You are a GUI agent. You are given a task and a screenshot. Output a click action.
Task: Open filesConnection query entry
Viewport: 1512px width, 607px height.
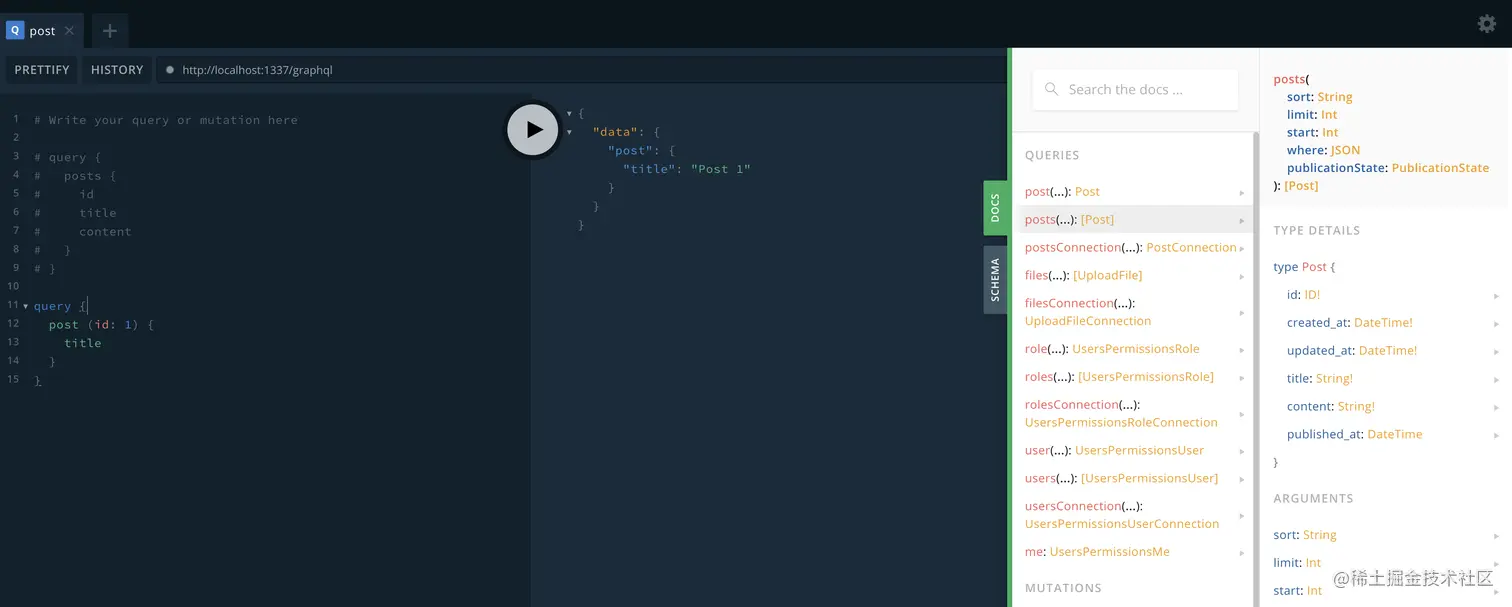(x=1132, y=312)
